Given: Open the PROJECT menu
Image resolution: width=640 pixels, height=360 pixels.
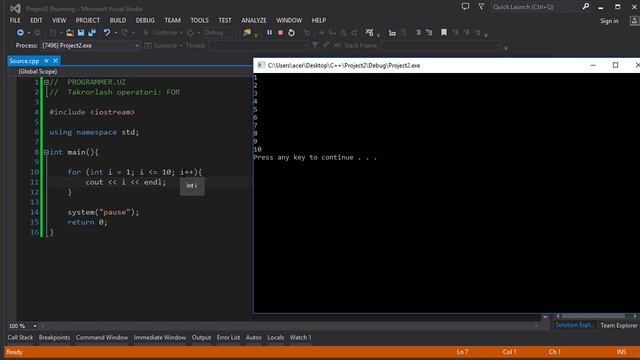Looking at the screenshot, I should click(x=87, y=20).
